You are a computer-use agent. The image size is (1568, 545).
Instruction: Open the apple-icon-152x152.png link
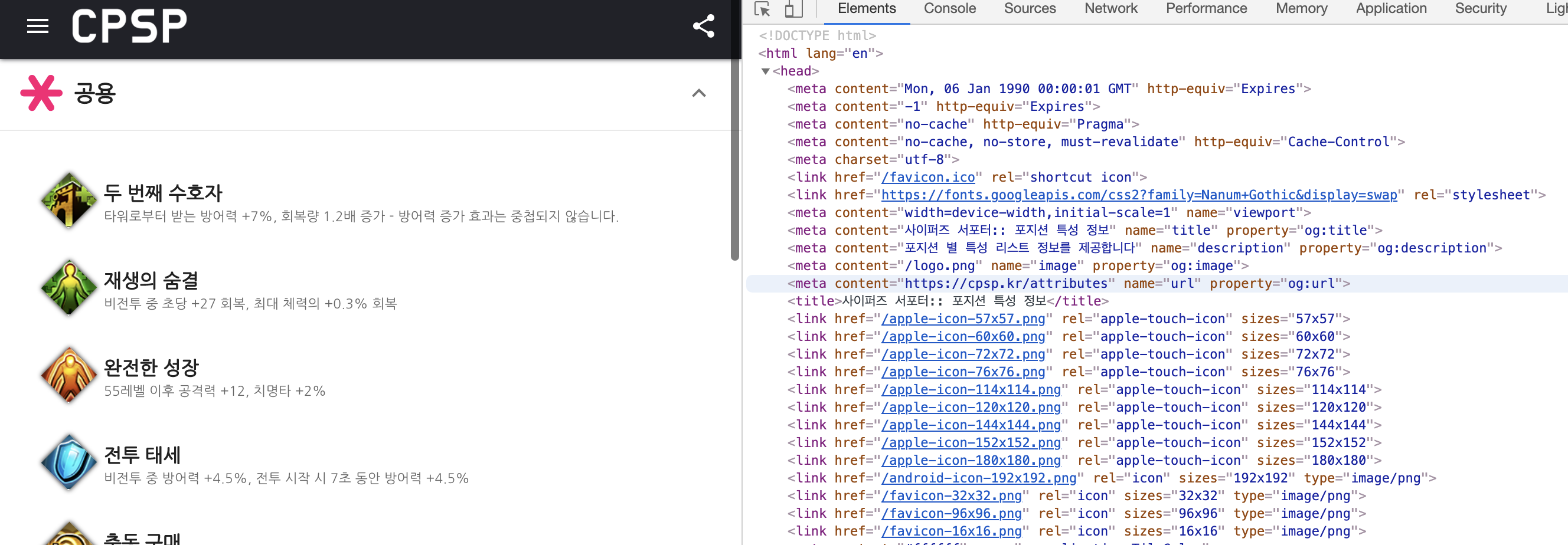pyautogui.click(x=972, y=443)
